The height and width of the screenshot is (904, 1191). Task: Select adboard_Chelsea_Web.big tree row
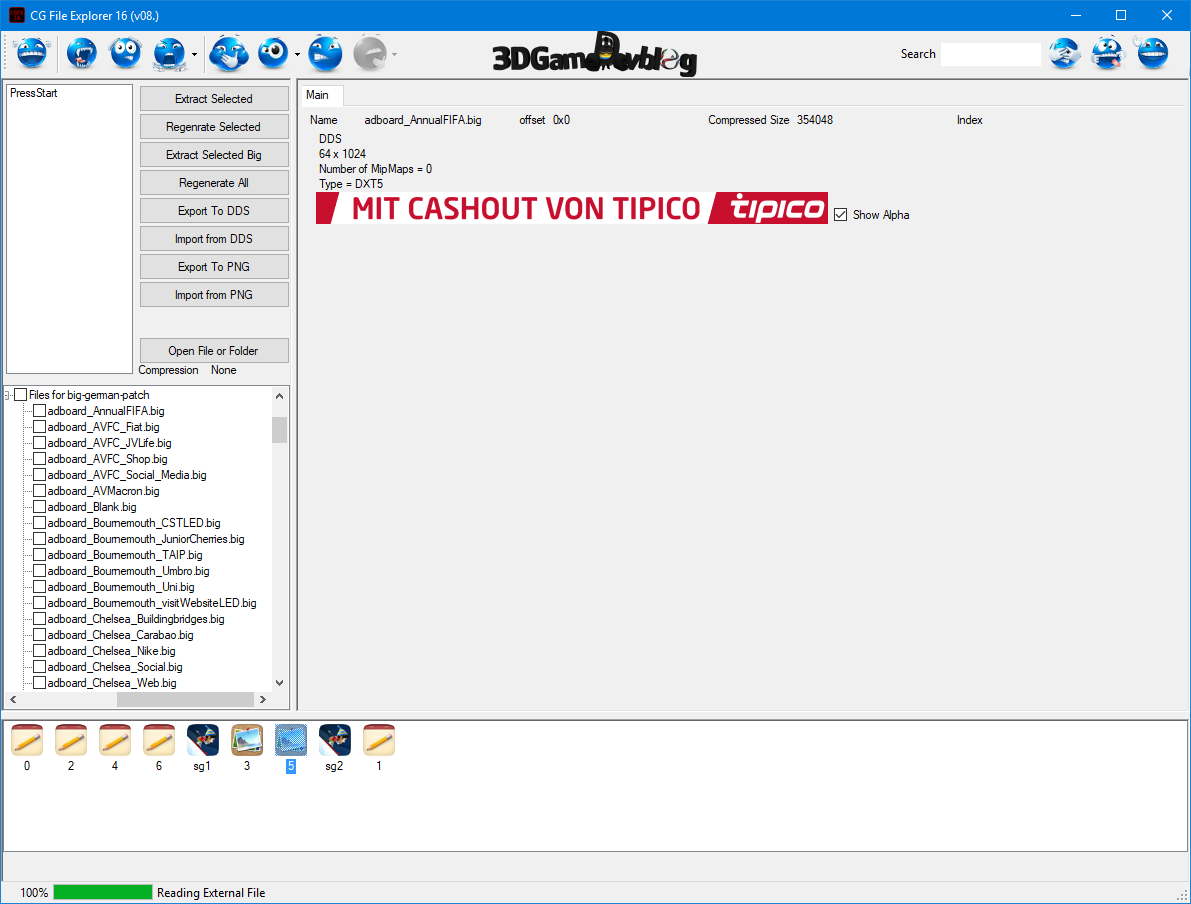112,683
